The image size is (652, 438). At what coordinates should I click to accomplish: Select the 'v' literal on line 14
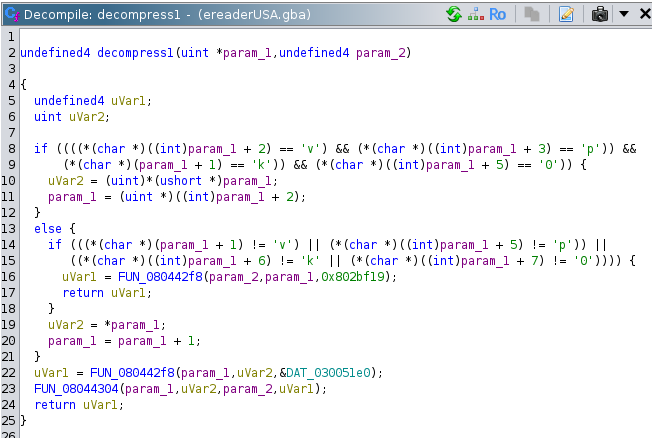[x=281, y=245]
